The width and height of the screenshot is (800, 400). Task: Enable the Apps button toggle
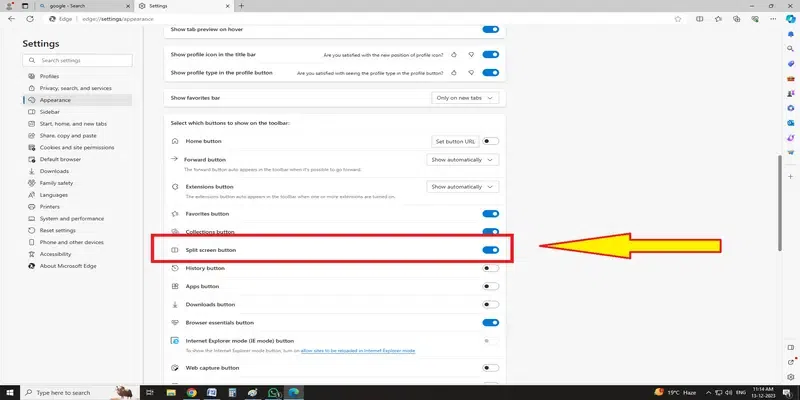coord(490,286)
